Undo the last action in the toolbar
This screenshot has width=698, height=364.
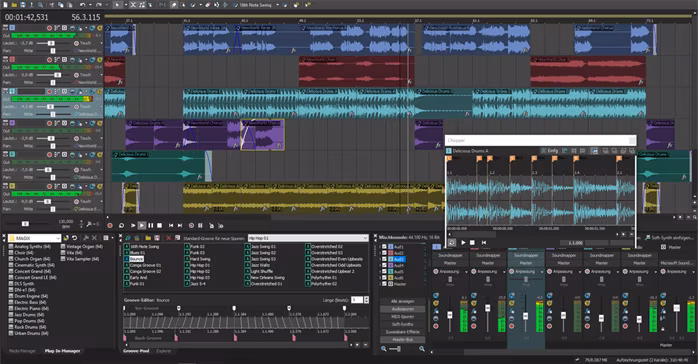click(x=82, y=4)
